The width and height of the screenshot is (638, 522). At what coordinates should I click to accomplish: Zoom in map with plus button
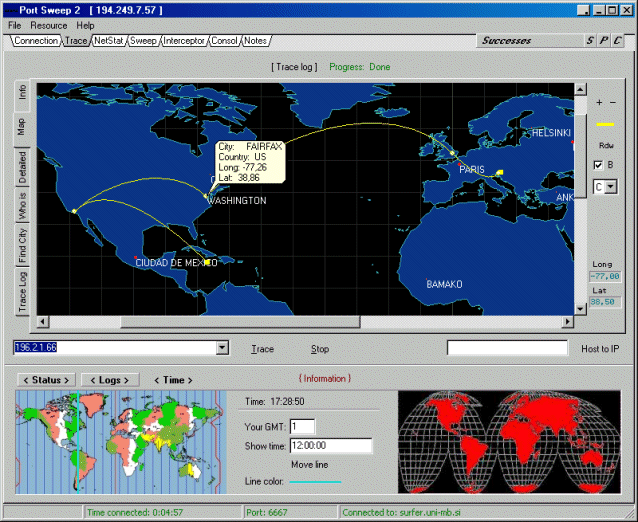point(599,103)
